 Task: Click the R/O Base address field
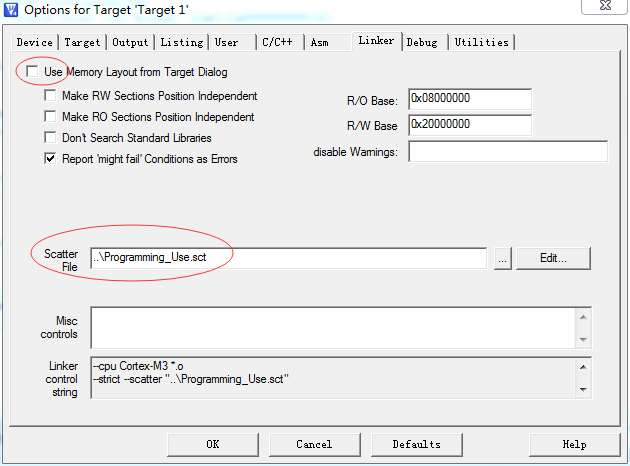point(470,99)
